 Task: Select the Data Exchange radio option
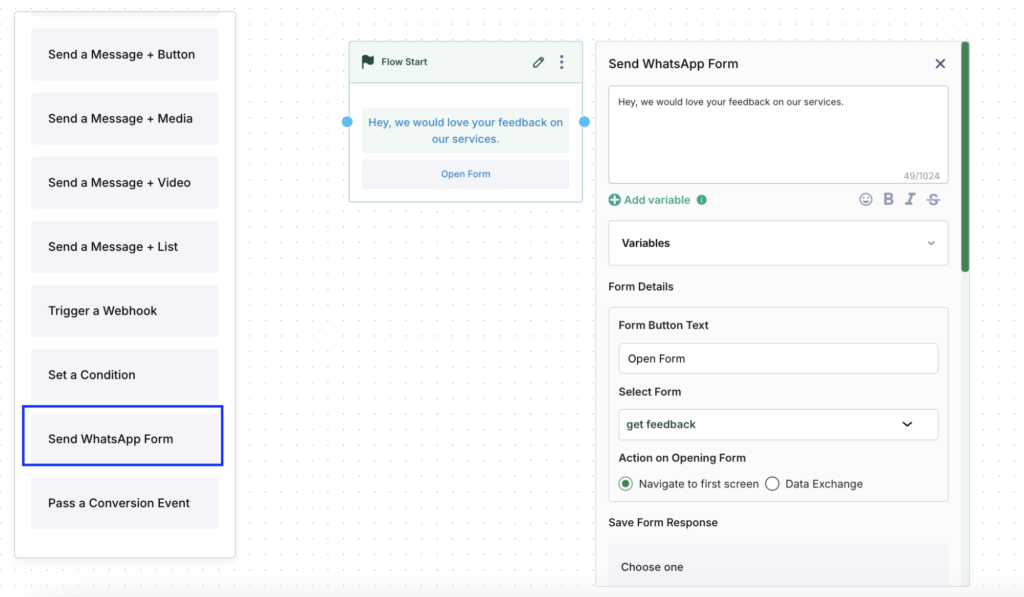(772, 484)
